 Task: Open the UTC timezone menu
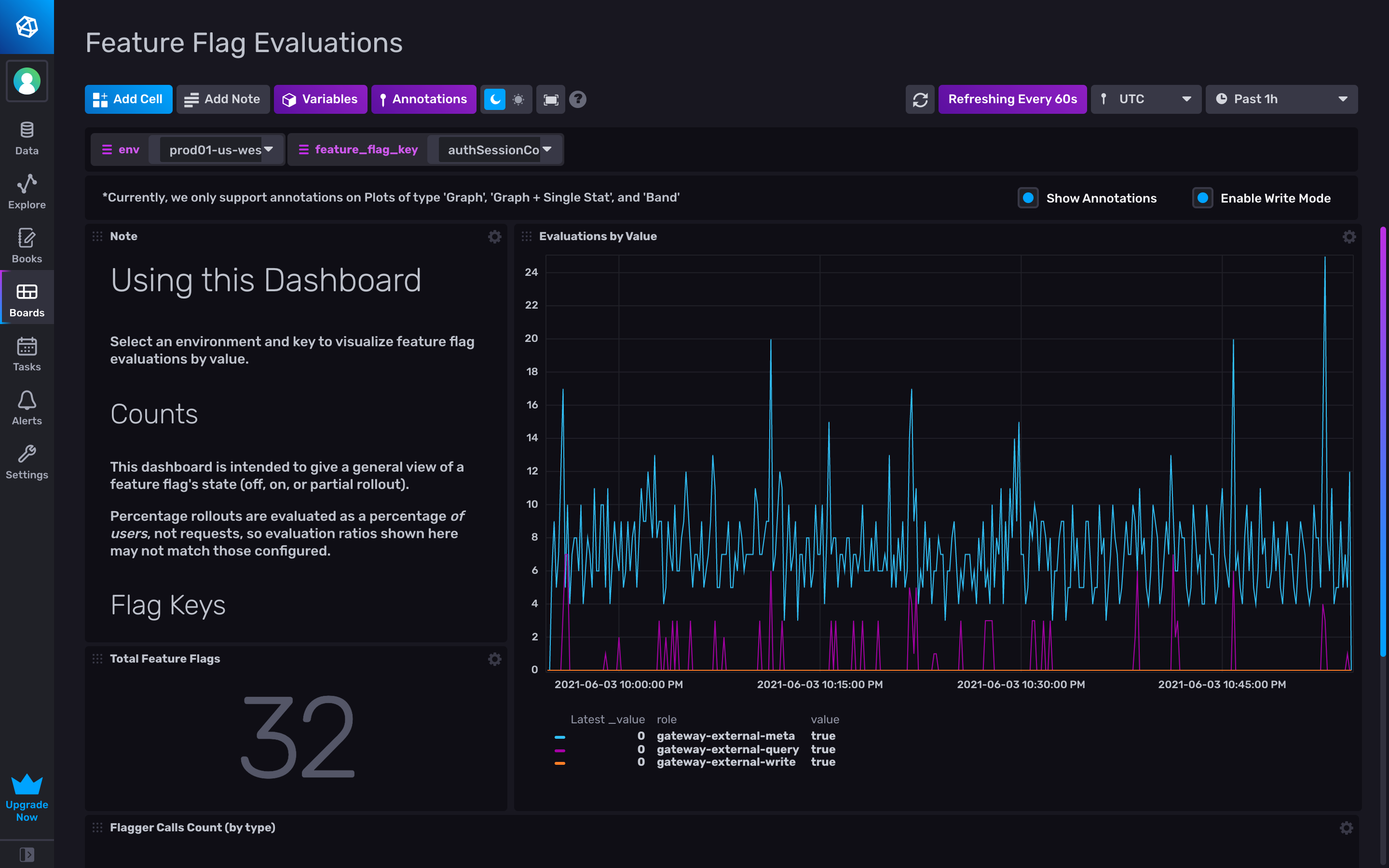[x=1145, y=99]
